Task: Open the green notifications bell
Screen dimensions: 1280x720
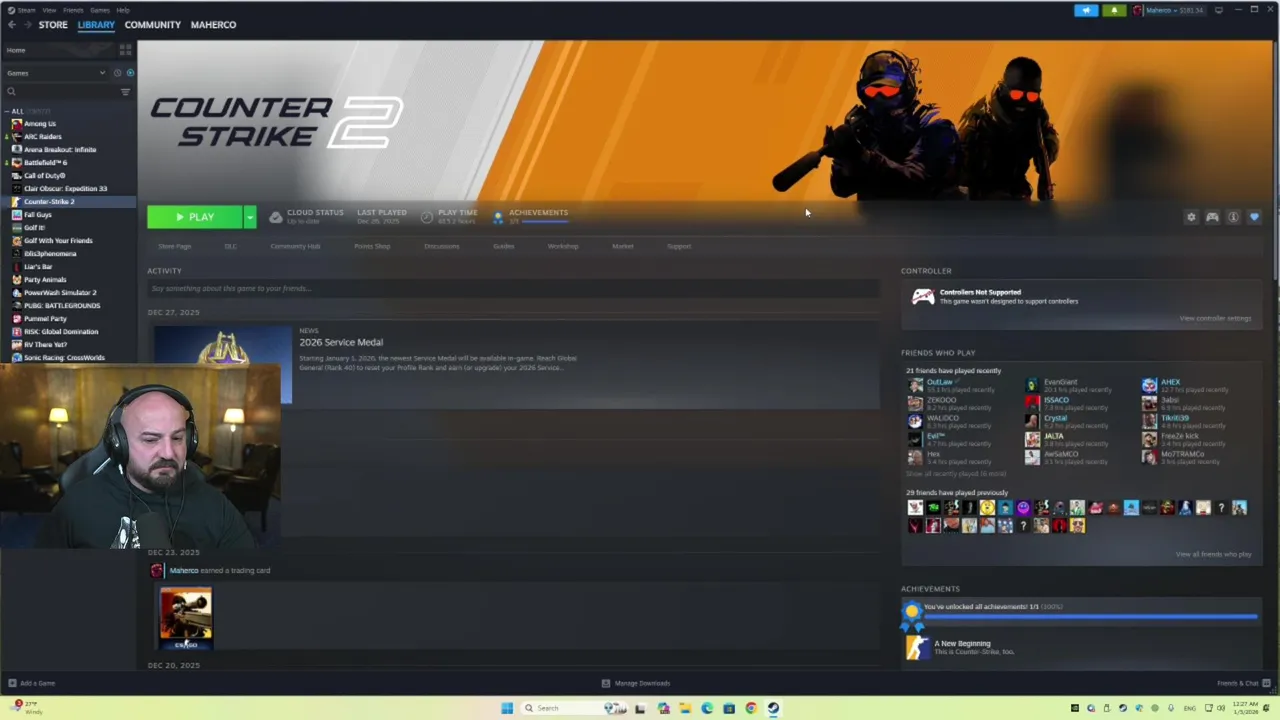Action: 1114,10
